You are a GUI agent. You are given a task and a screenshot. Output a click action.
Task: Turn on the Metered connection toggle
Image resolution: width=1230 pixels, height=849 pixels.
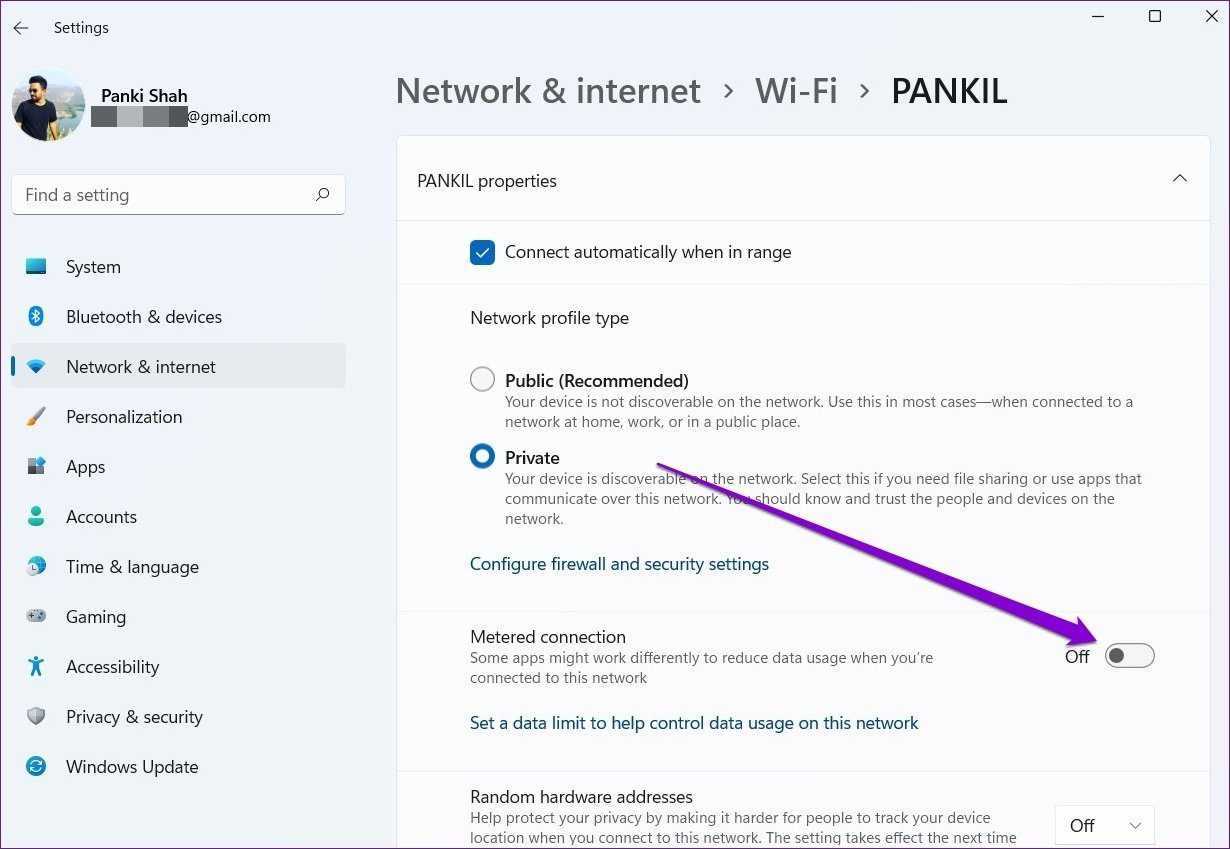1129,656
